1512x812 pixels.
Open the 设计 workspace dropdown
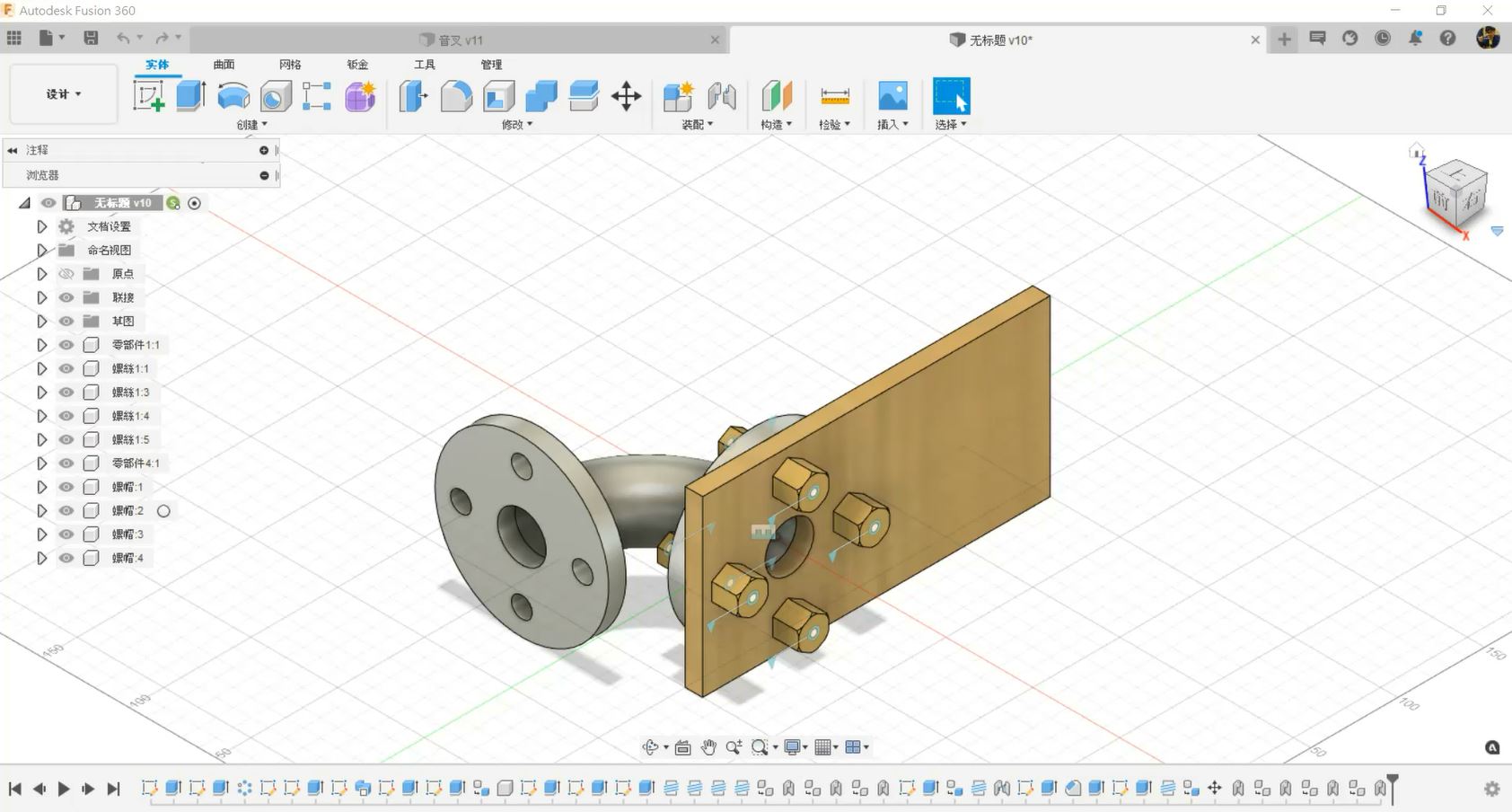coord(64,93)
